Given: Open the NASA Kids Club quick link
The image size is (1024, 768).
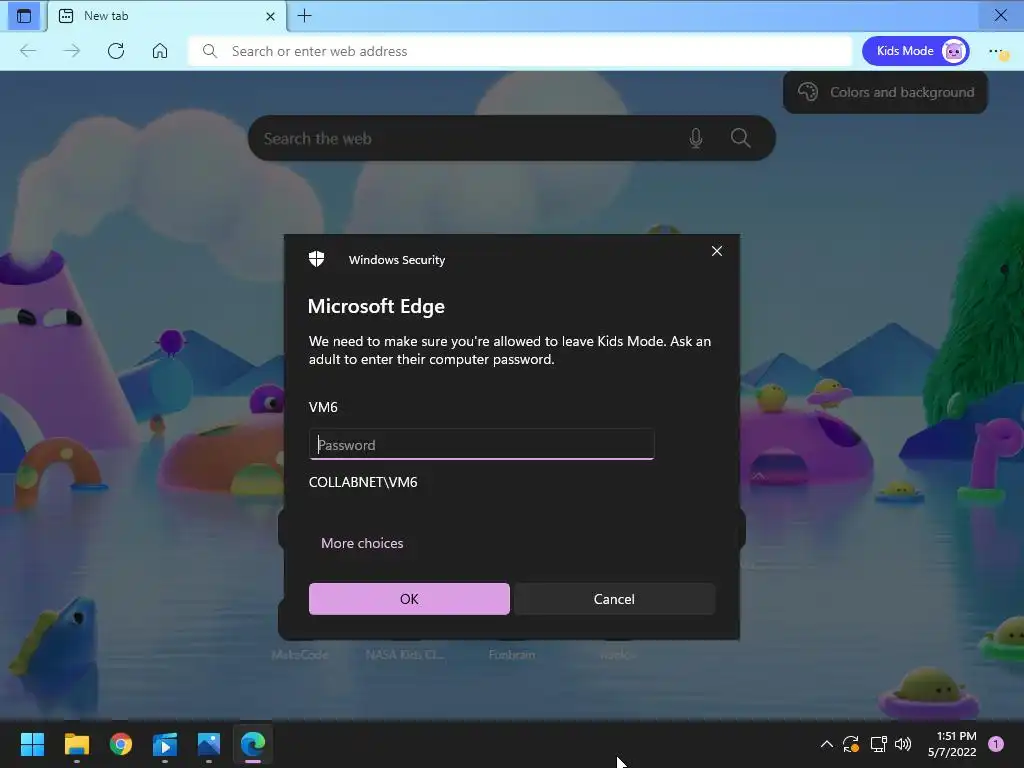Looking at the screenshot, I should click(405, 654).
